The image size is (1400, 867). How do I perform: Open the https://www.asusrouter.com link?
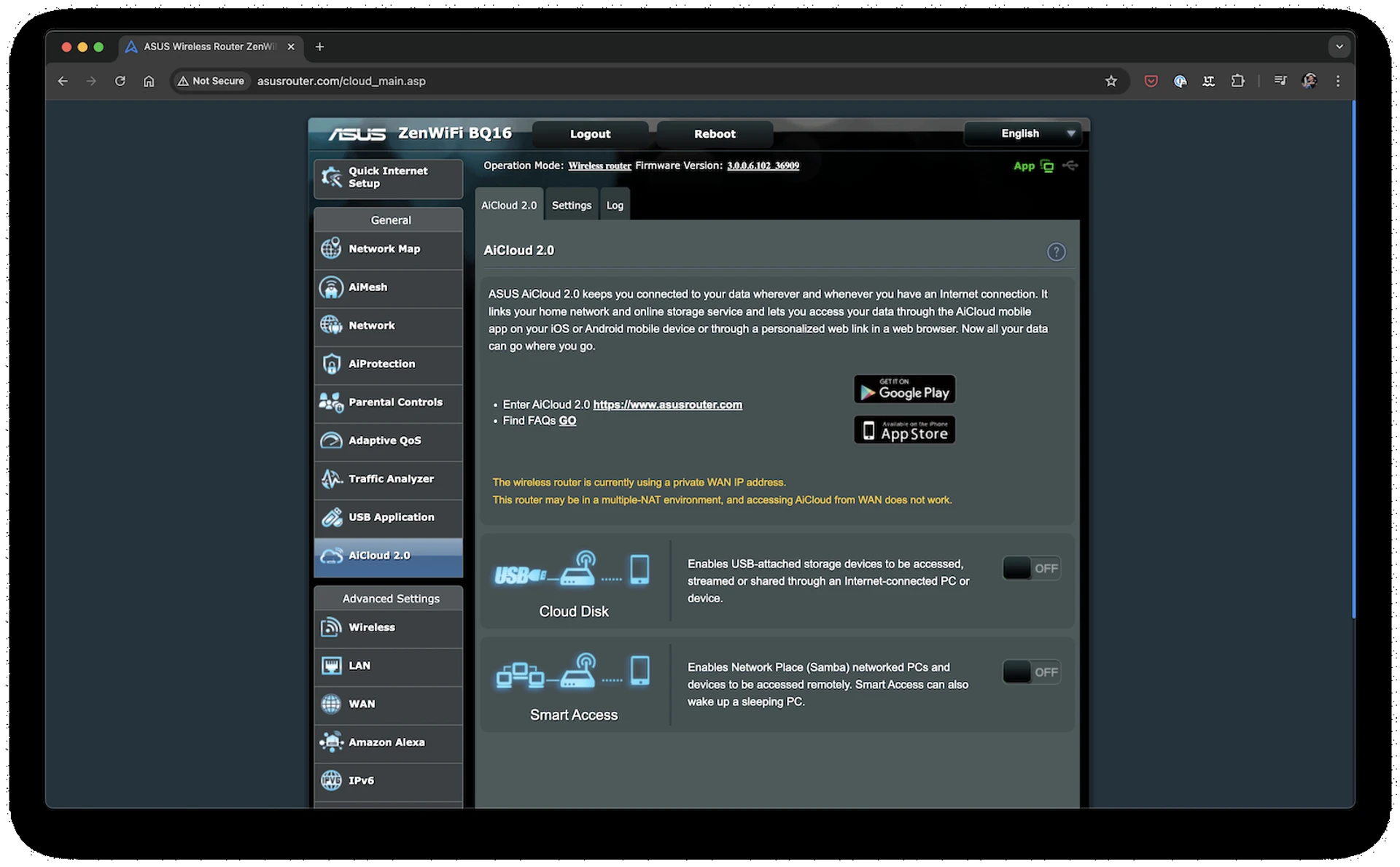[x=667, y=405]
